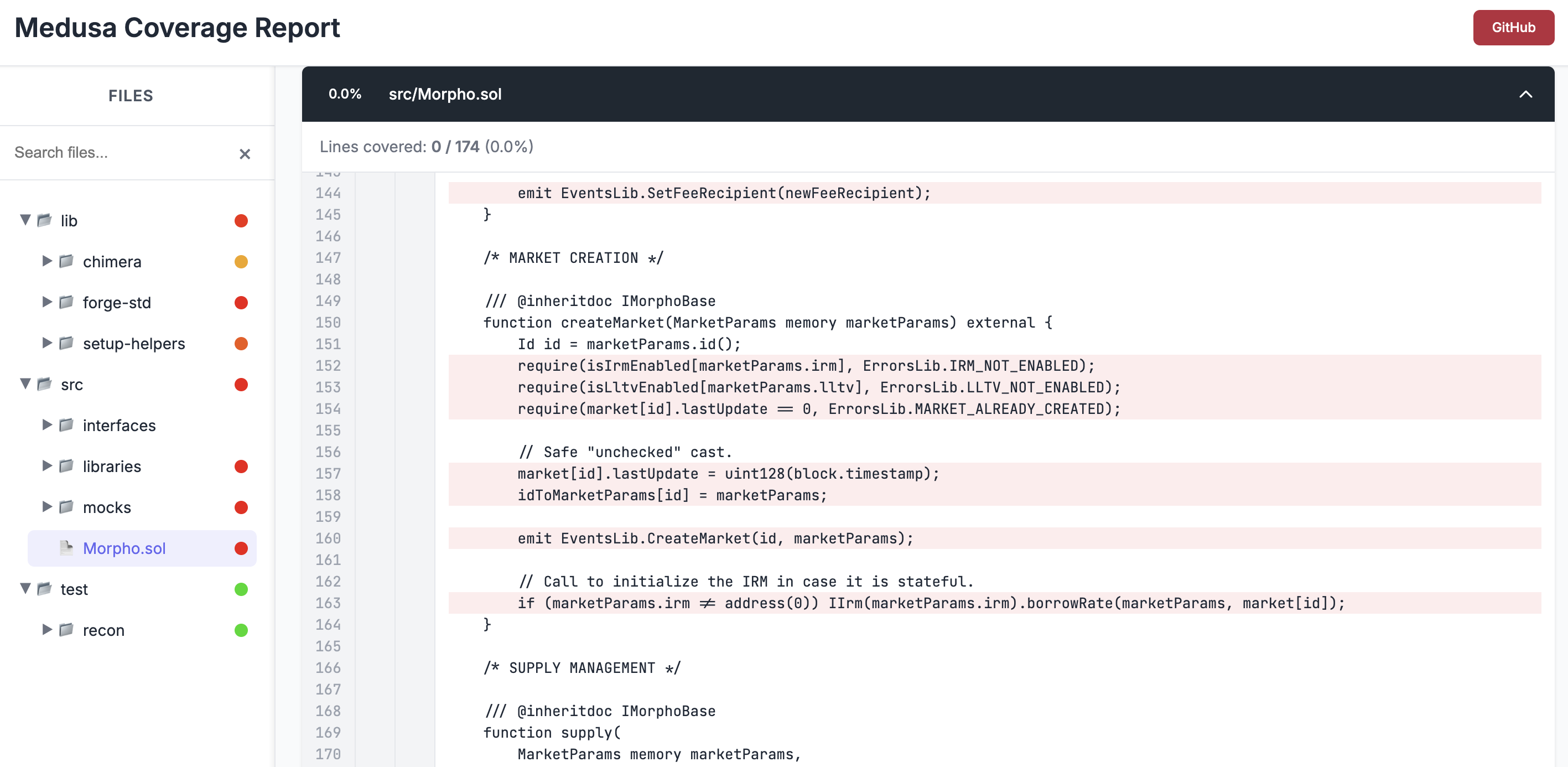Open Morpho.sol in the file tree

(124, 548)
